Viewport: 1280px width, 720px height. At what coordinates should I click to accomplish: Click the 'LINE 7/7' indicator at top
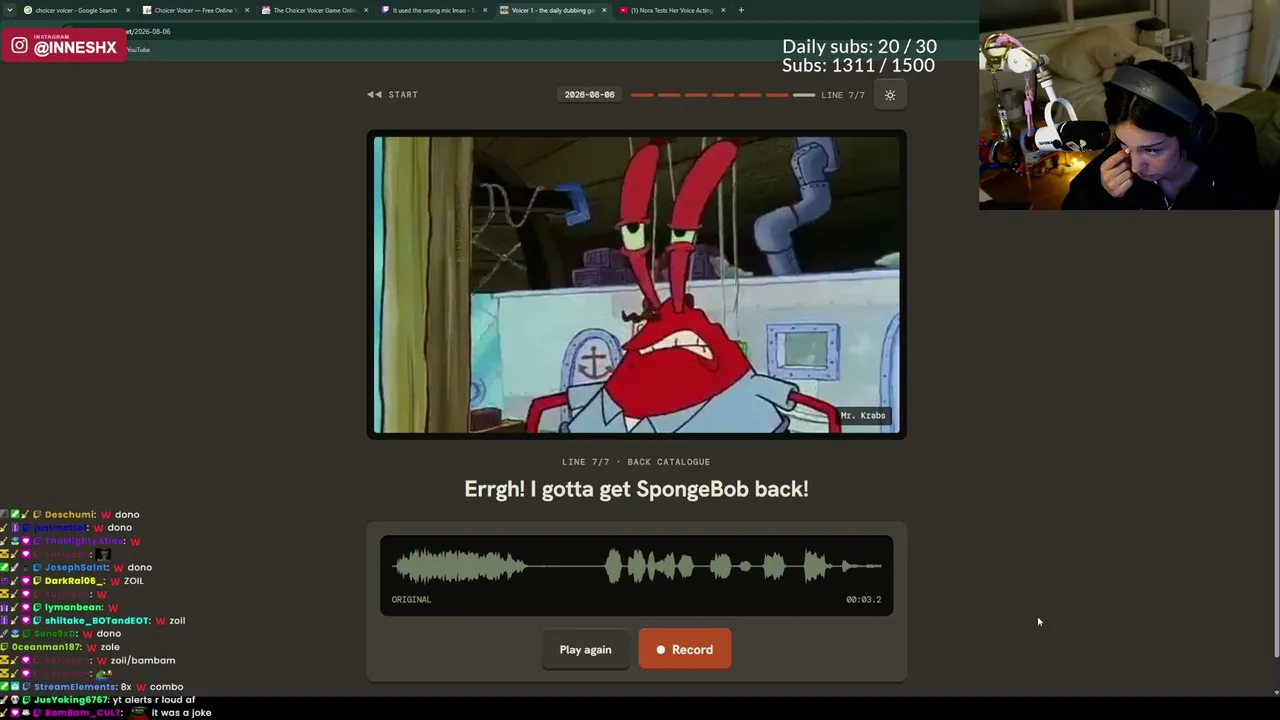(x=843, y=95)
